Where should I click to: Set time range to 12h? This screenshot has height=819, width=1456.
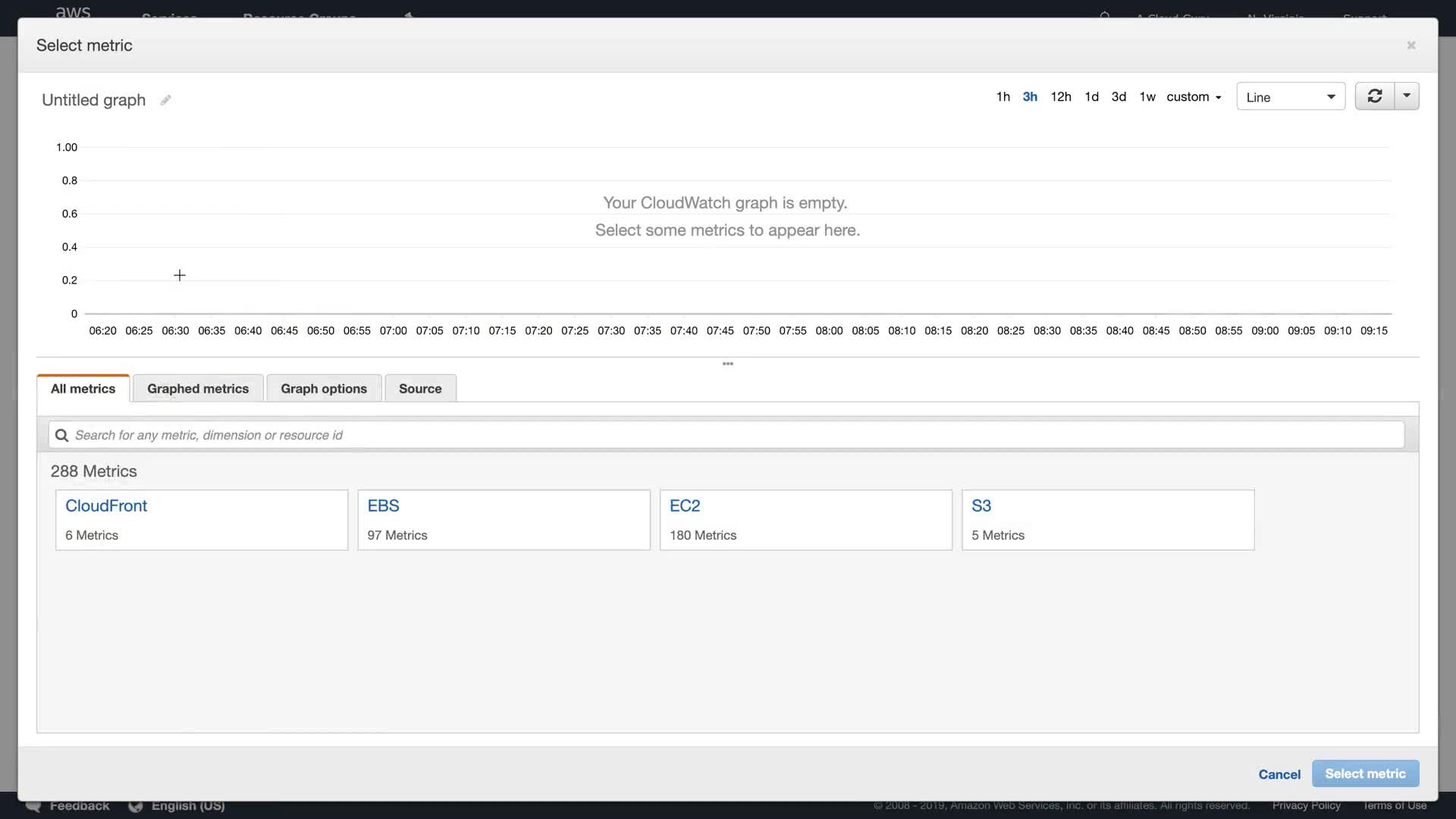pyautogui.click(x=1060, y=97)
